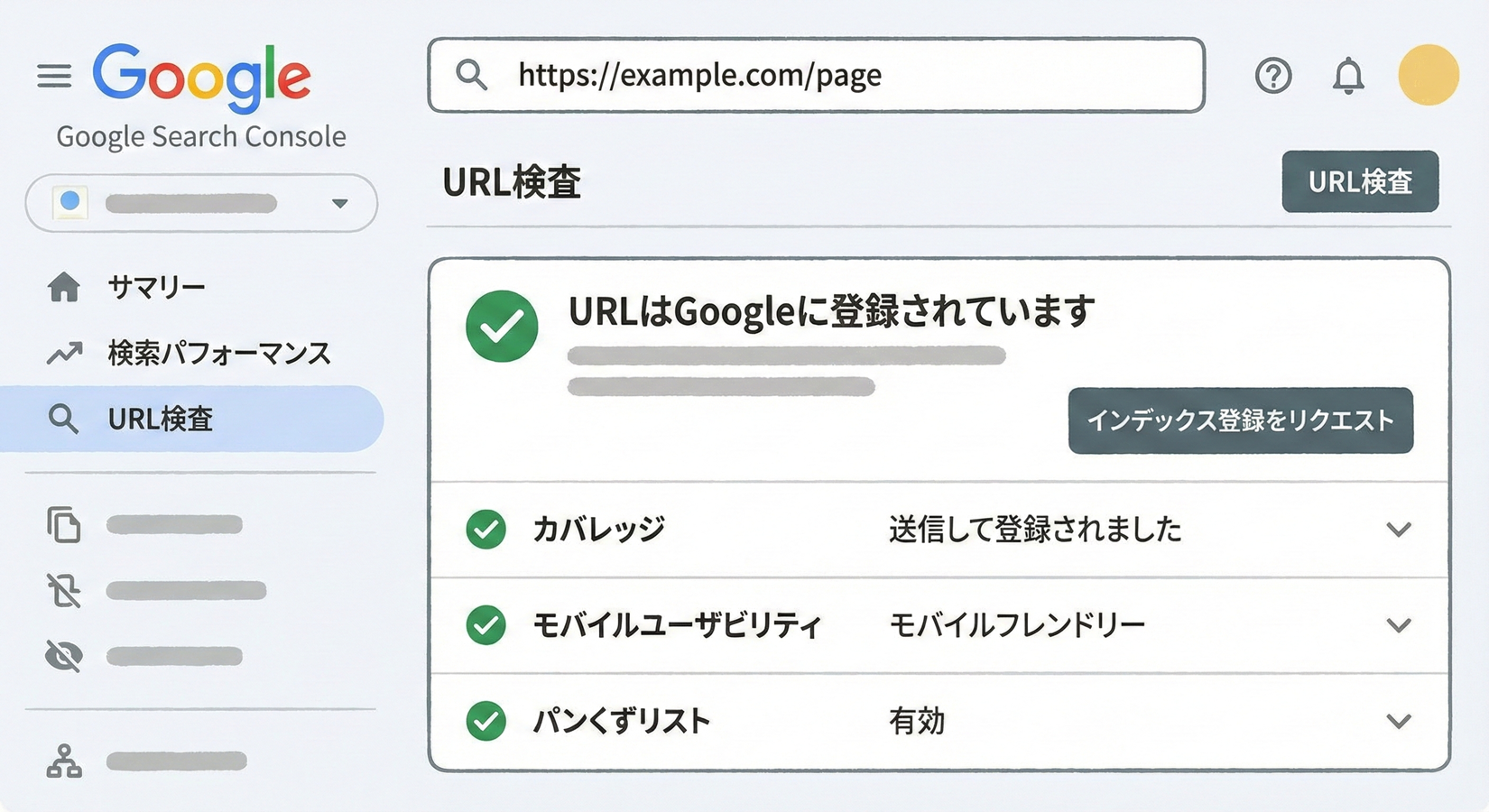Screen dimensions: 1489x812
Task: Click the help question-mark icon
Action: coord(1273,76)
